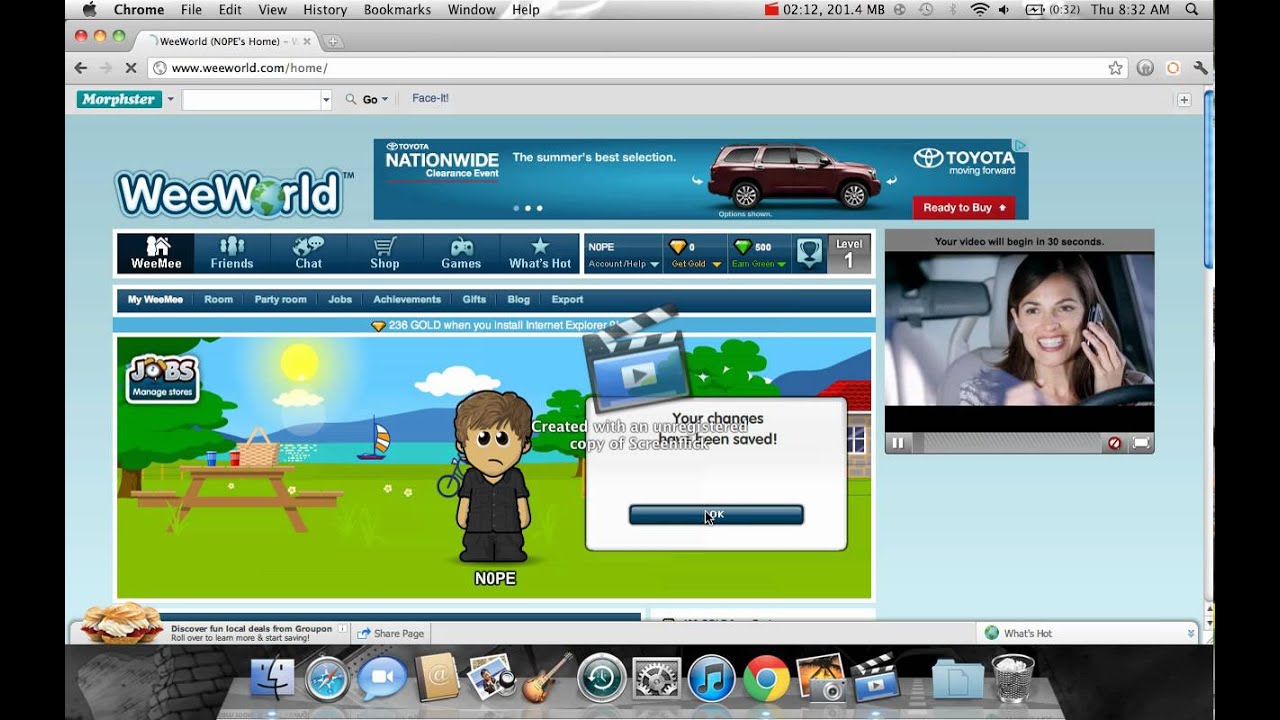Expand the Go button dropdown arrow
Image resolution: width=1280 pixels, height=720 pixels.
tap(385, 99)
